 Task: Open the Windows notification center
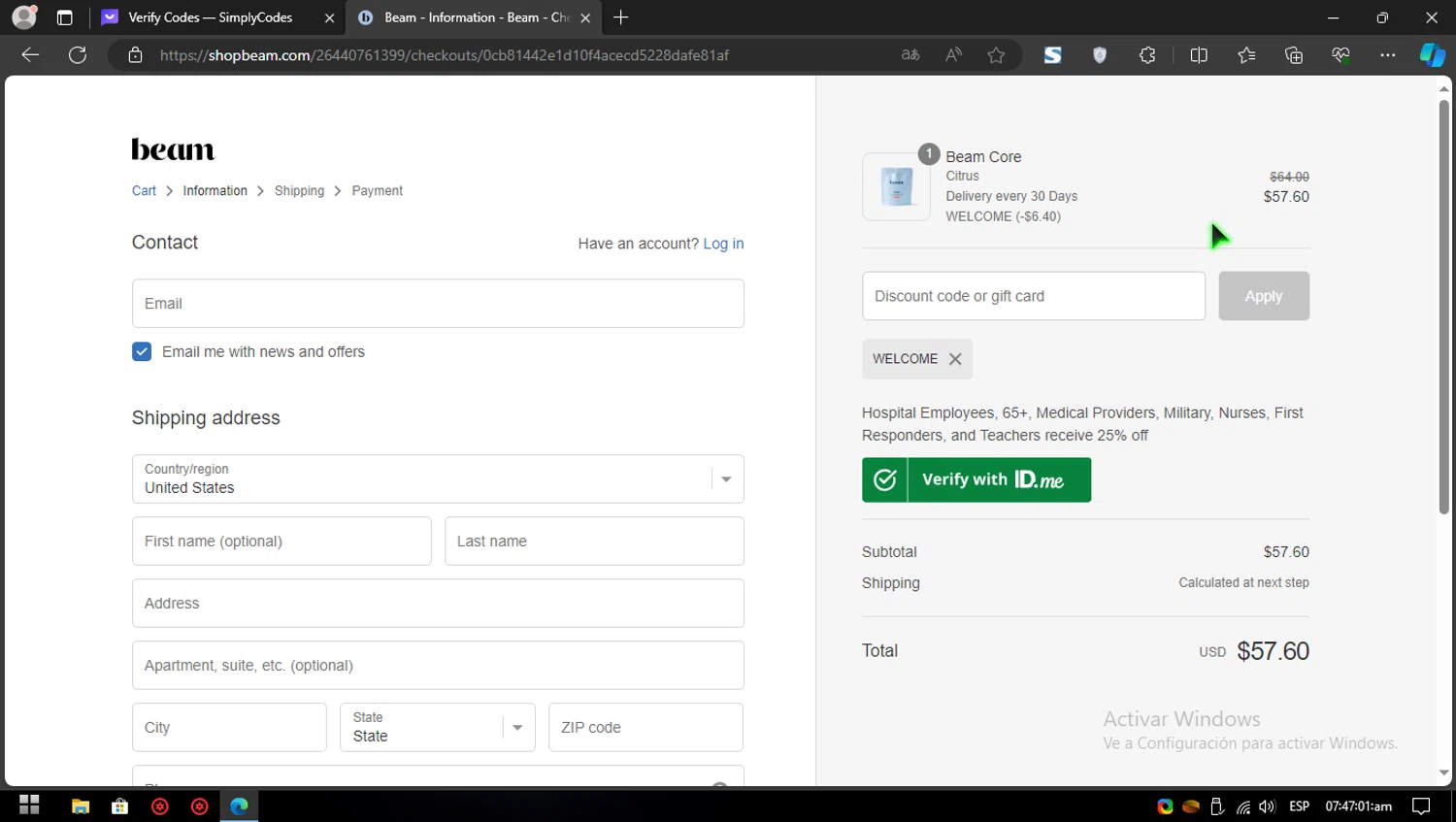(x=1421, y=806)
